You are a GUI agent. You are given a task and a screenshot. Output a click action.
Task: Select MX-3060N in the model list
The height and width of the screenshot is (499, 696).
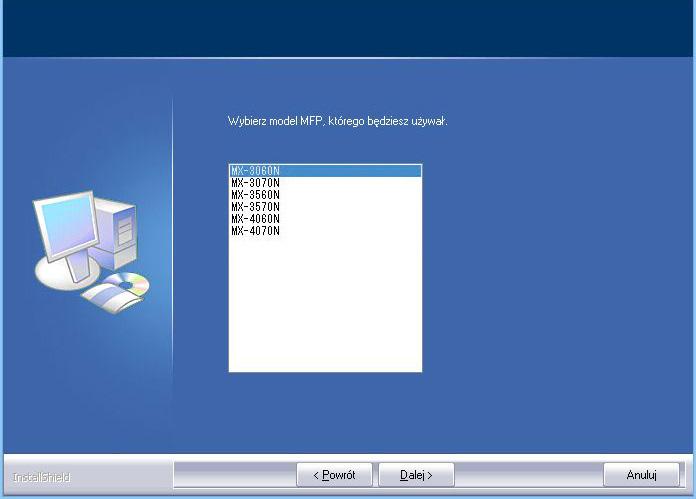click(325, 170)
